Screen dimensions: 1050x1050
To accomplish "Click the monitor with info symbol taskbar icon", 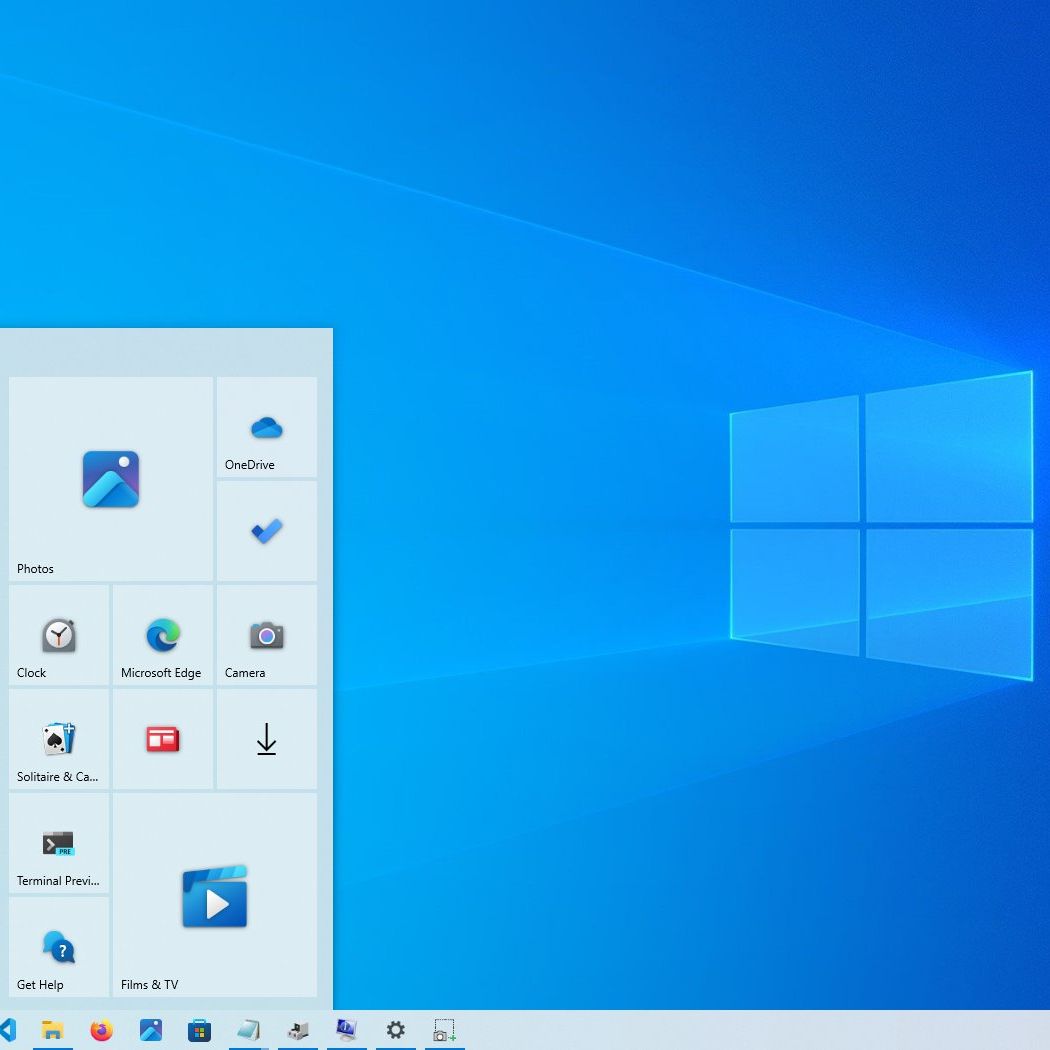I will pos(347,1030).
